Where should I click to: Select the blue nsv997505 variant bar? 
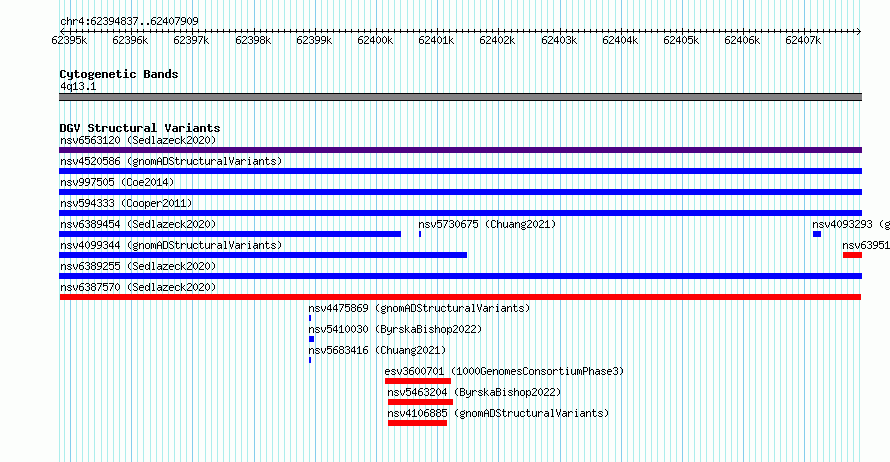[x=460, y=192]
